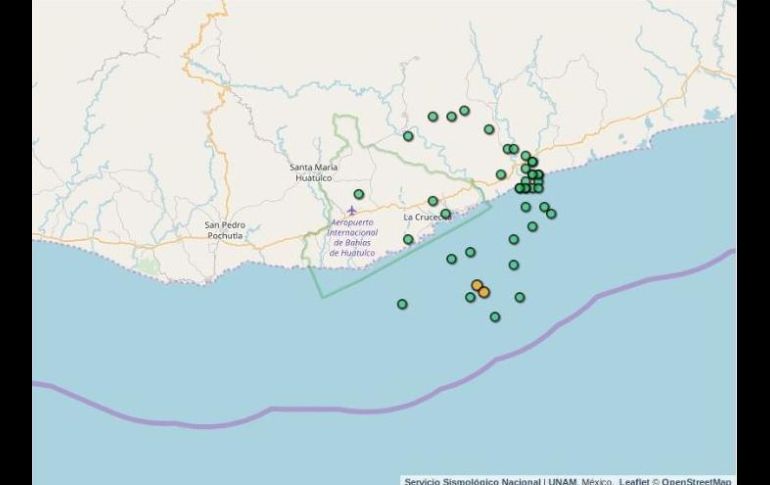Screen dimensions: 770x485
Task: Click the Aeropuerto Internacional de Bahías de Huatulco label
Action: click(351, 238)
